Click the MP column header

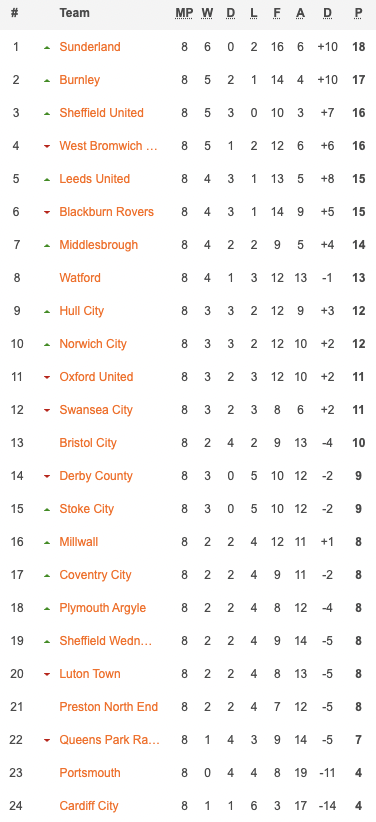tap(184, 13)
